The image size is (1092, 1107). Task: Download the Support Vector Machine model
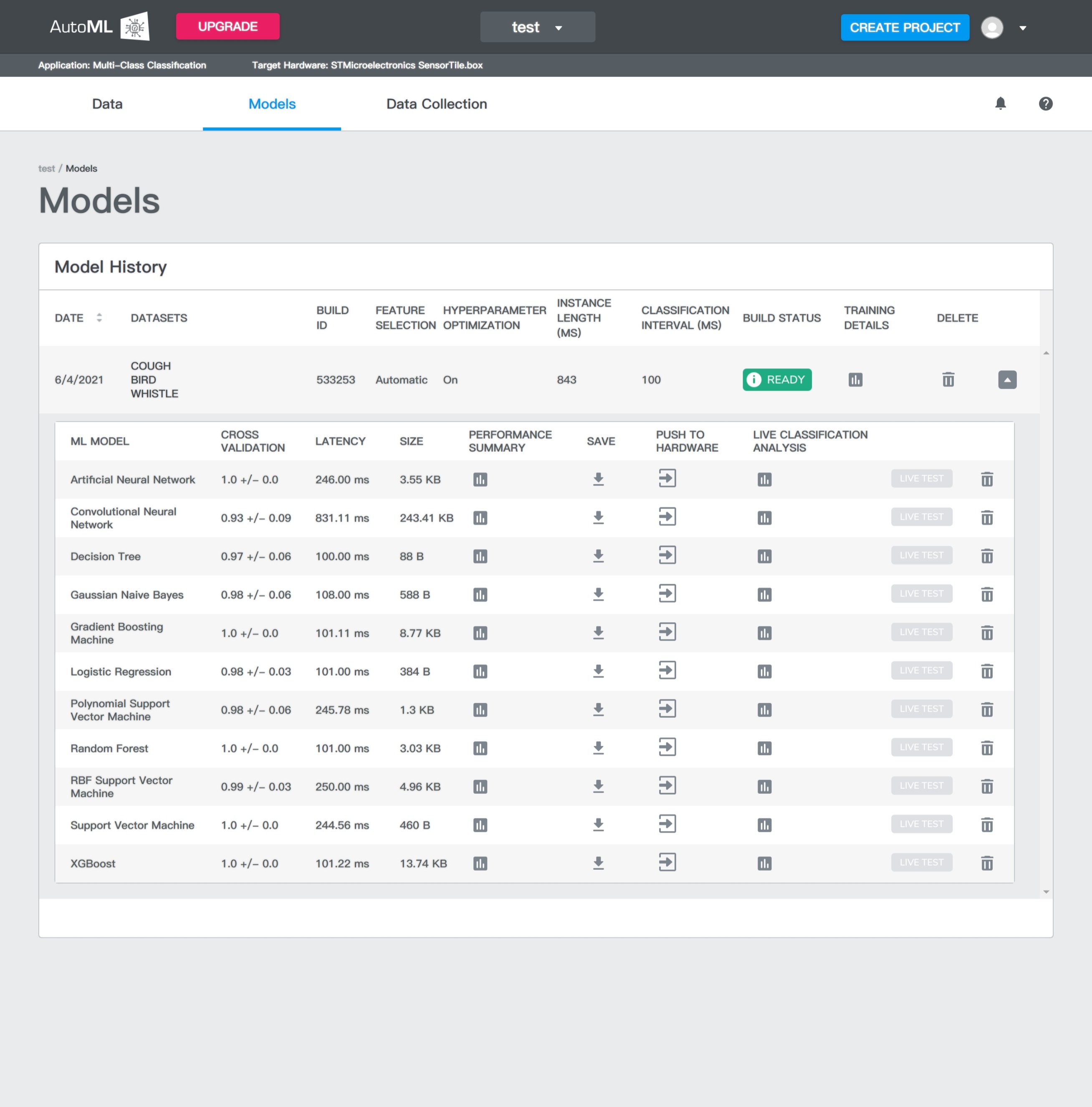pyautogui.click(x=598, y=825)
